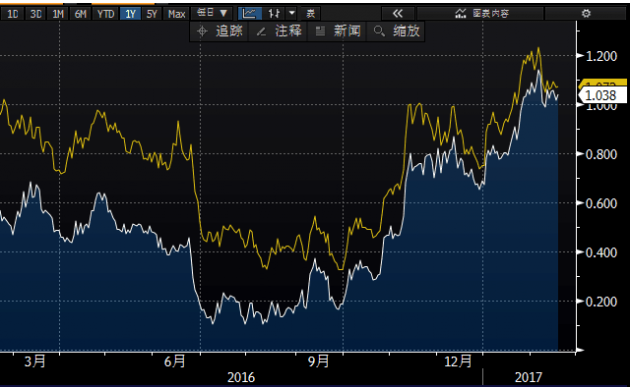Screen dimensions: 630x391
Task: Open the 图表内容 chart content panel
Action: click(481, 14)
